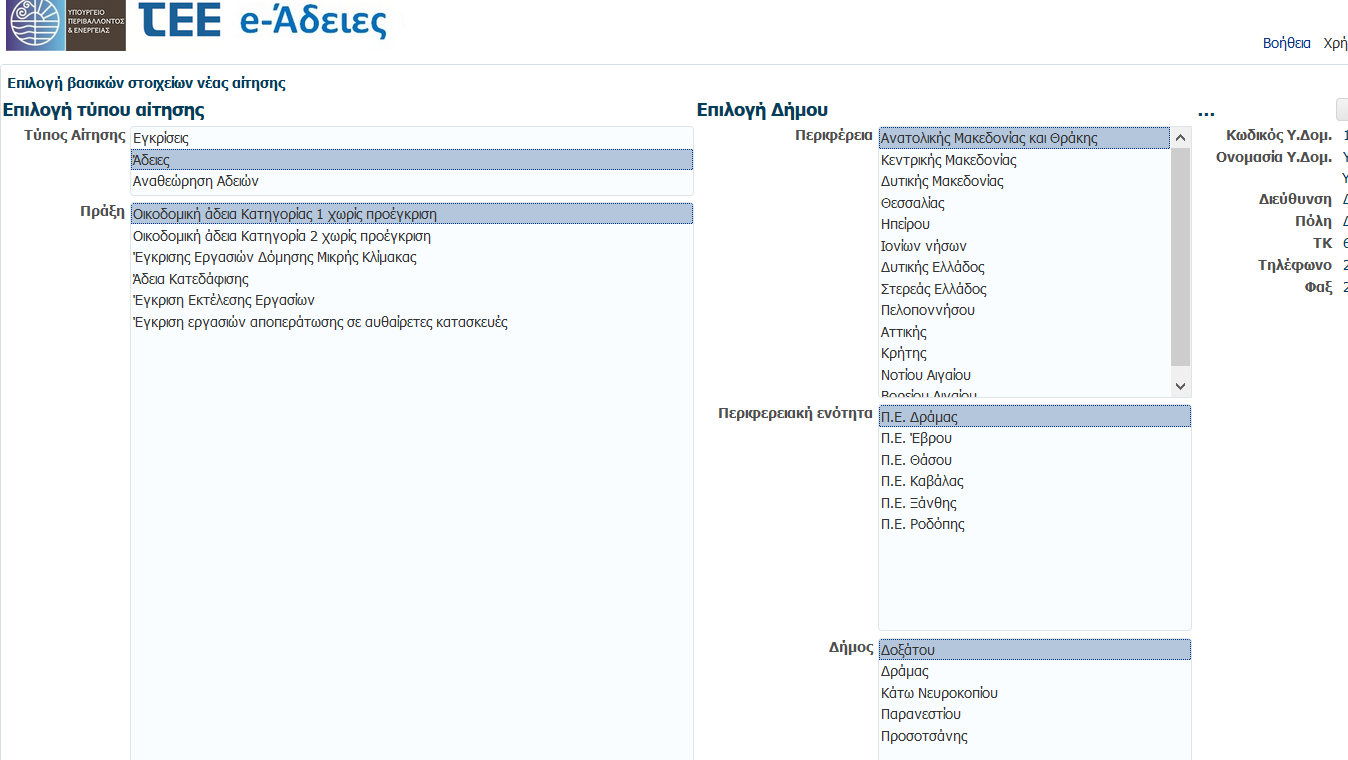Select Κρήτης region
The image size is (1348, 760).
pos(904,353)
